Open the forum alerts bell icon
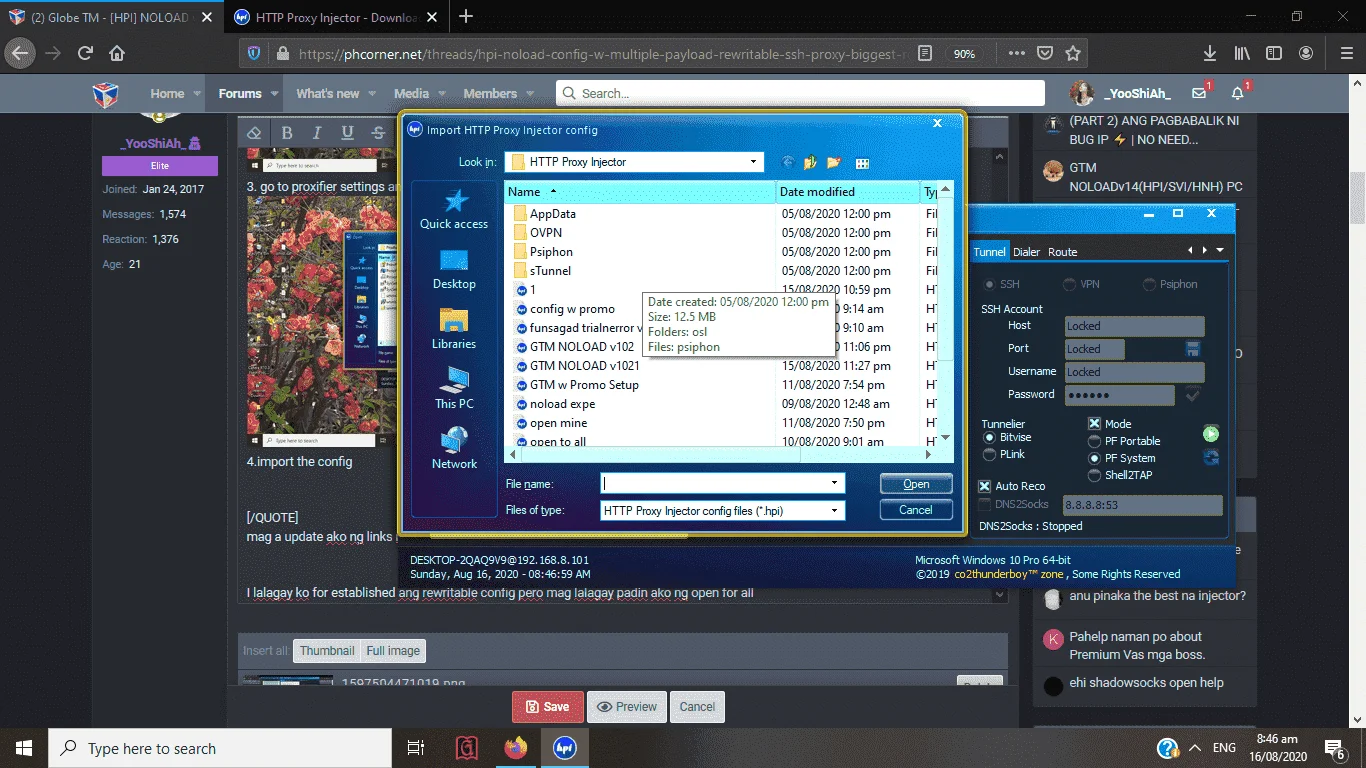 1237,93
